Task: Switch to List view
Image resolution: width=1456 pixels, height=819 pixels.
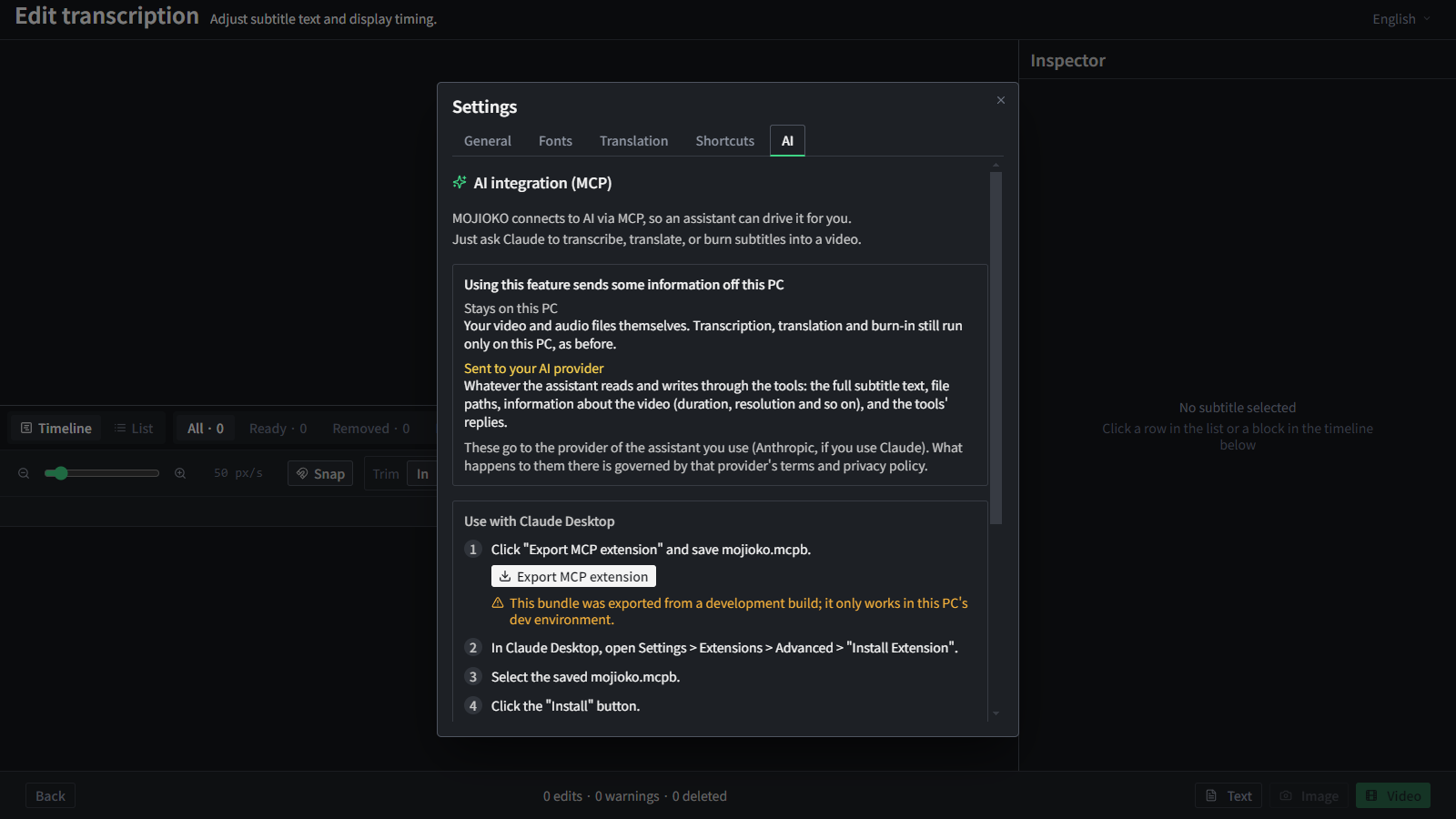Action: [x=134, y=429]
